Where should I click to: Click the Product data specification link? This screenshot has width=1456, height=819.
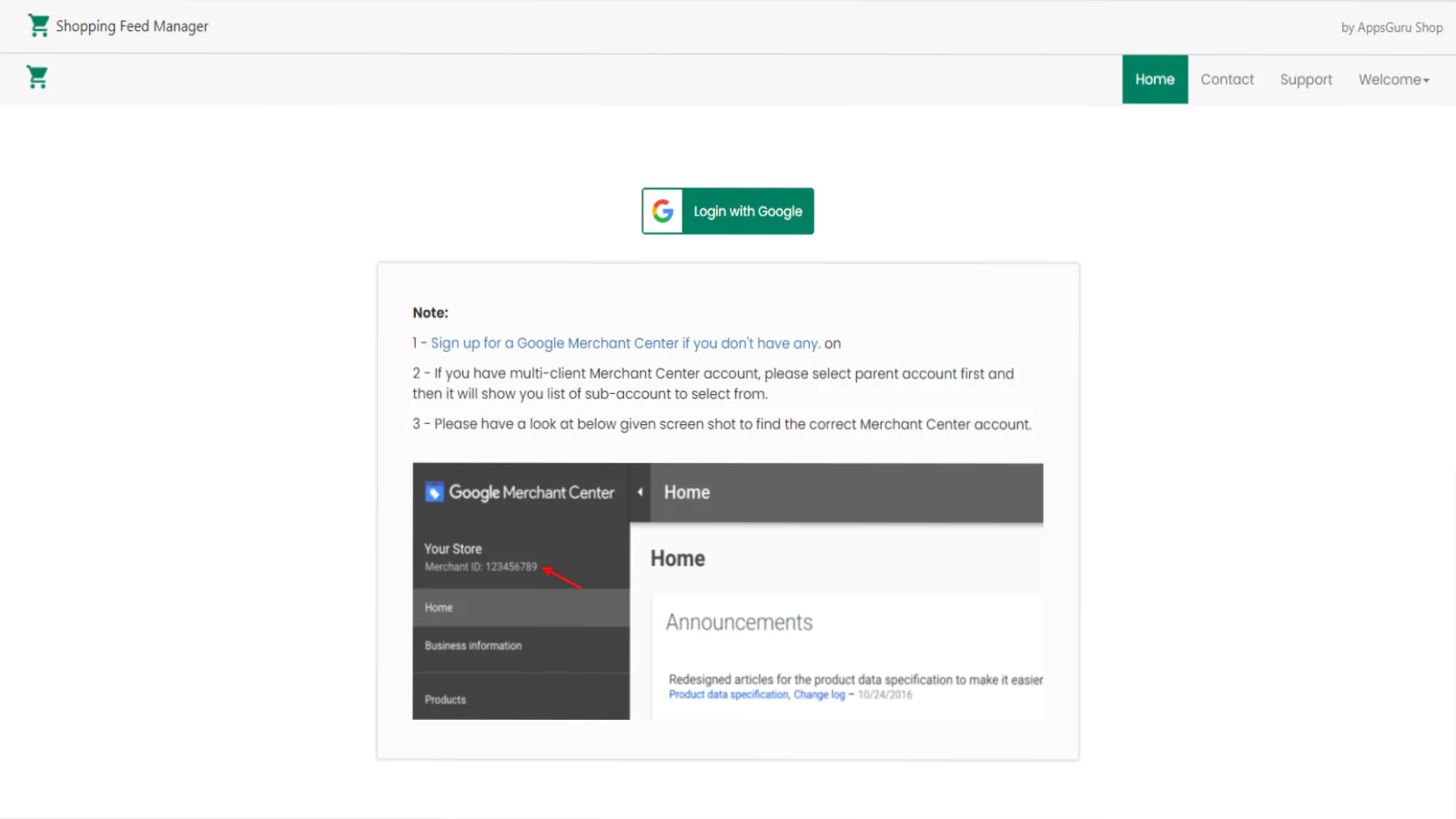point(728,694)
